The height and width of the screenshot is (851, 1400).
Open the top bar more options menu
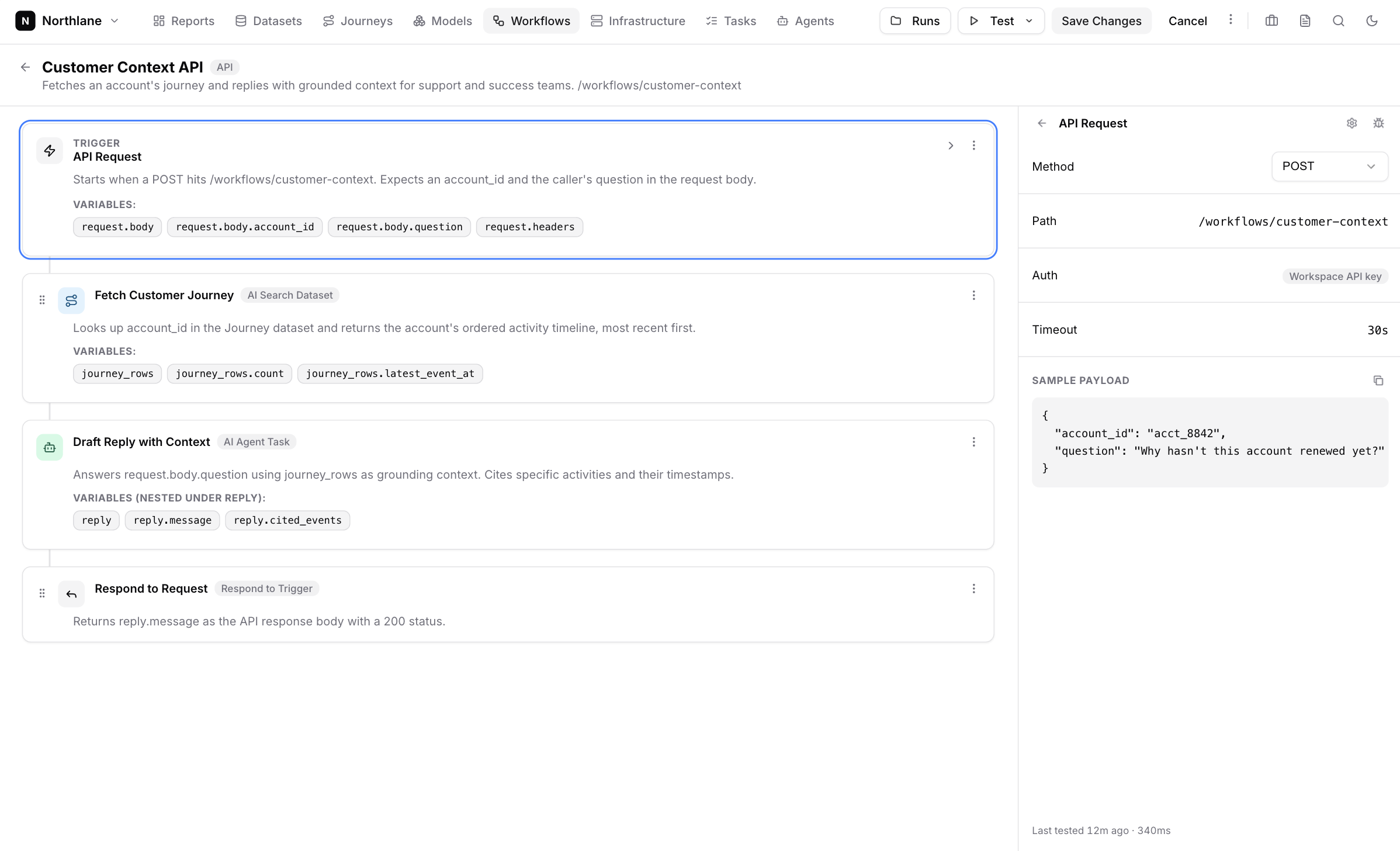[1231, 20]
